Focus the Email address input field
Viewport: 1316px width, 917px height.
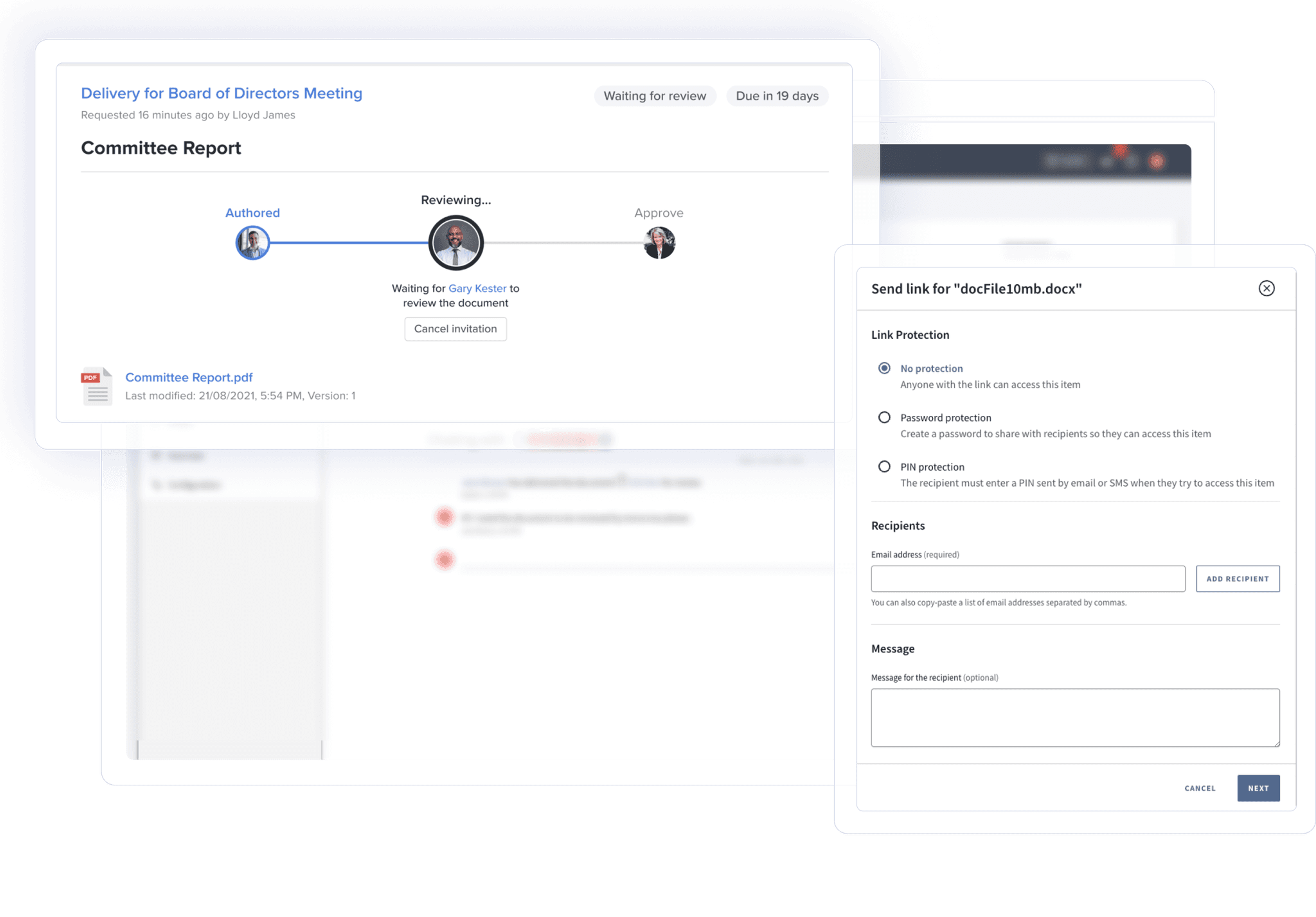[1028, 579]
